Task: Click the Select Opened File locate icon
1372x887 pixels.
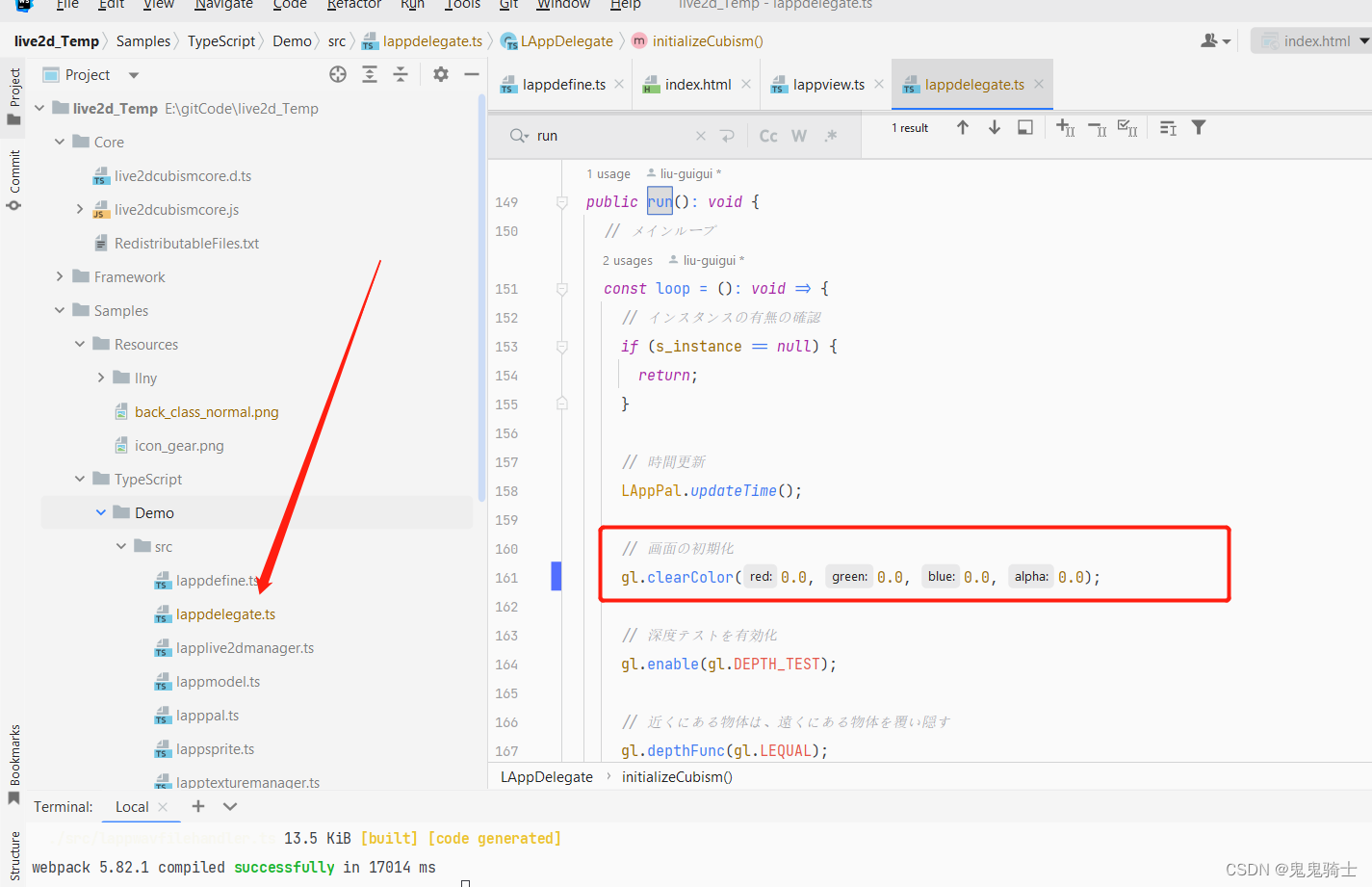Action: 338,74
